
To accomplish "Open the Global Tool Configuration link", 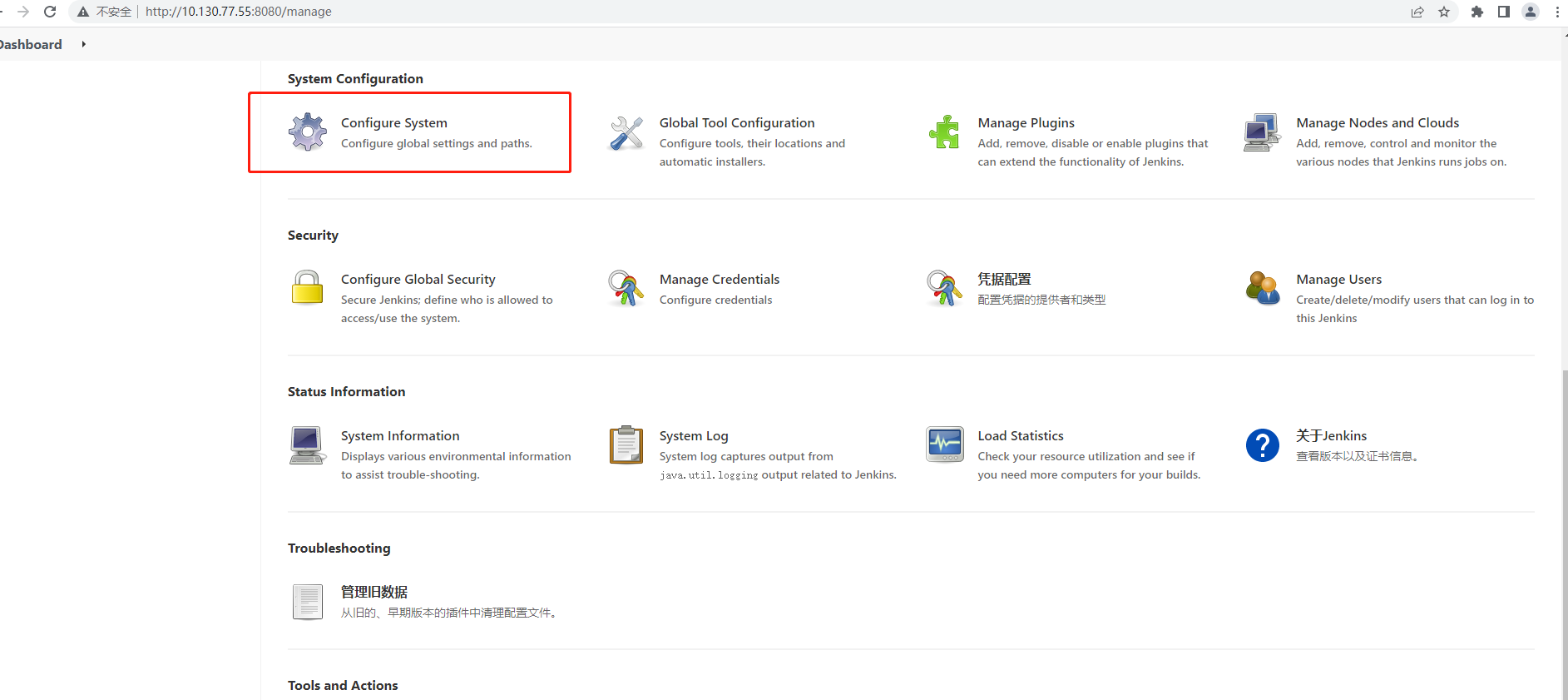I will pyautogui.click(x=737, y=122).
